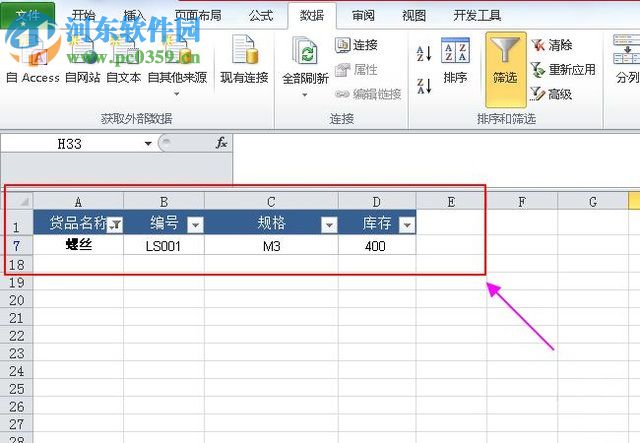Click the Name Box showing H33
Viewport: 640px width, 443px height.
click(69, 144)
